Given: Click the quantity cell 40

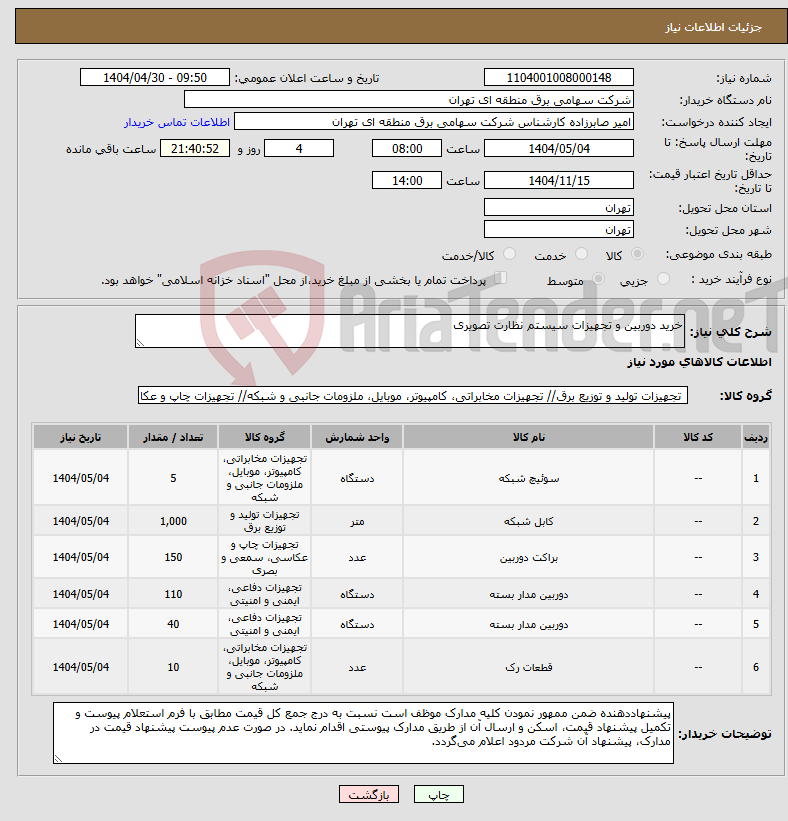Looking at the screenshot, I should 173,624.
